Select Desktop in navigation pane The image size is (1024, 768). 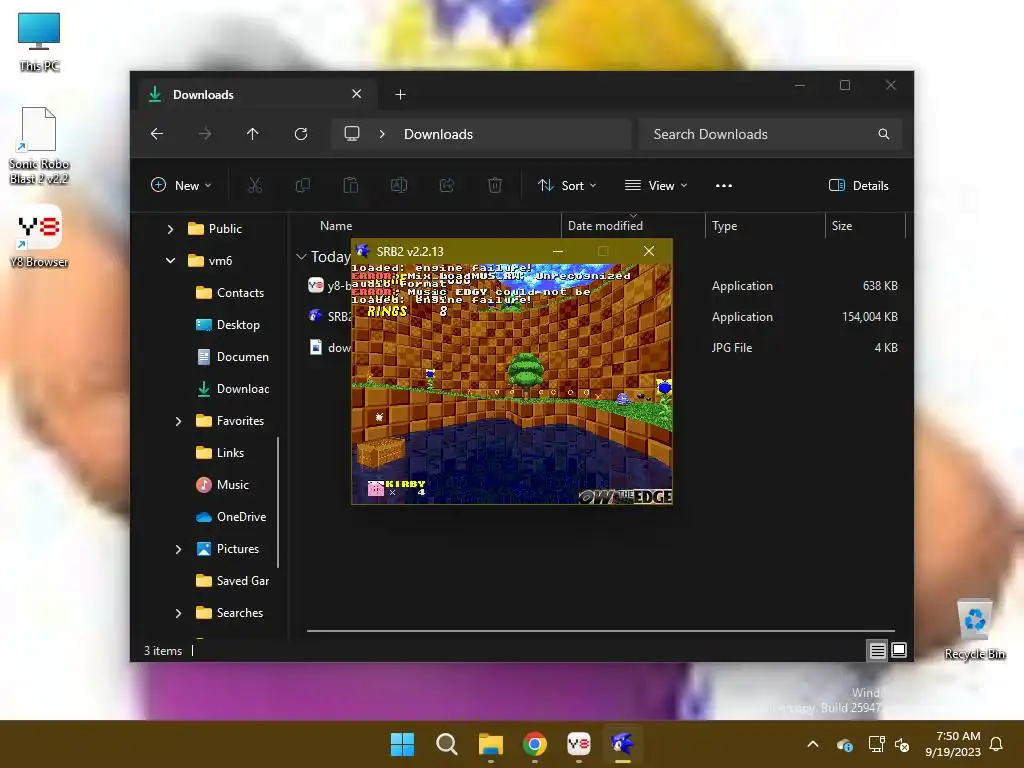tap(228, 325)
